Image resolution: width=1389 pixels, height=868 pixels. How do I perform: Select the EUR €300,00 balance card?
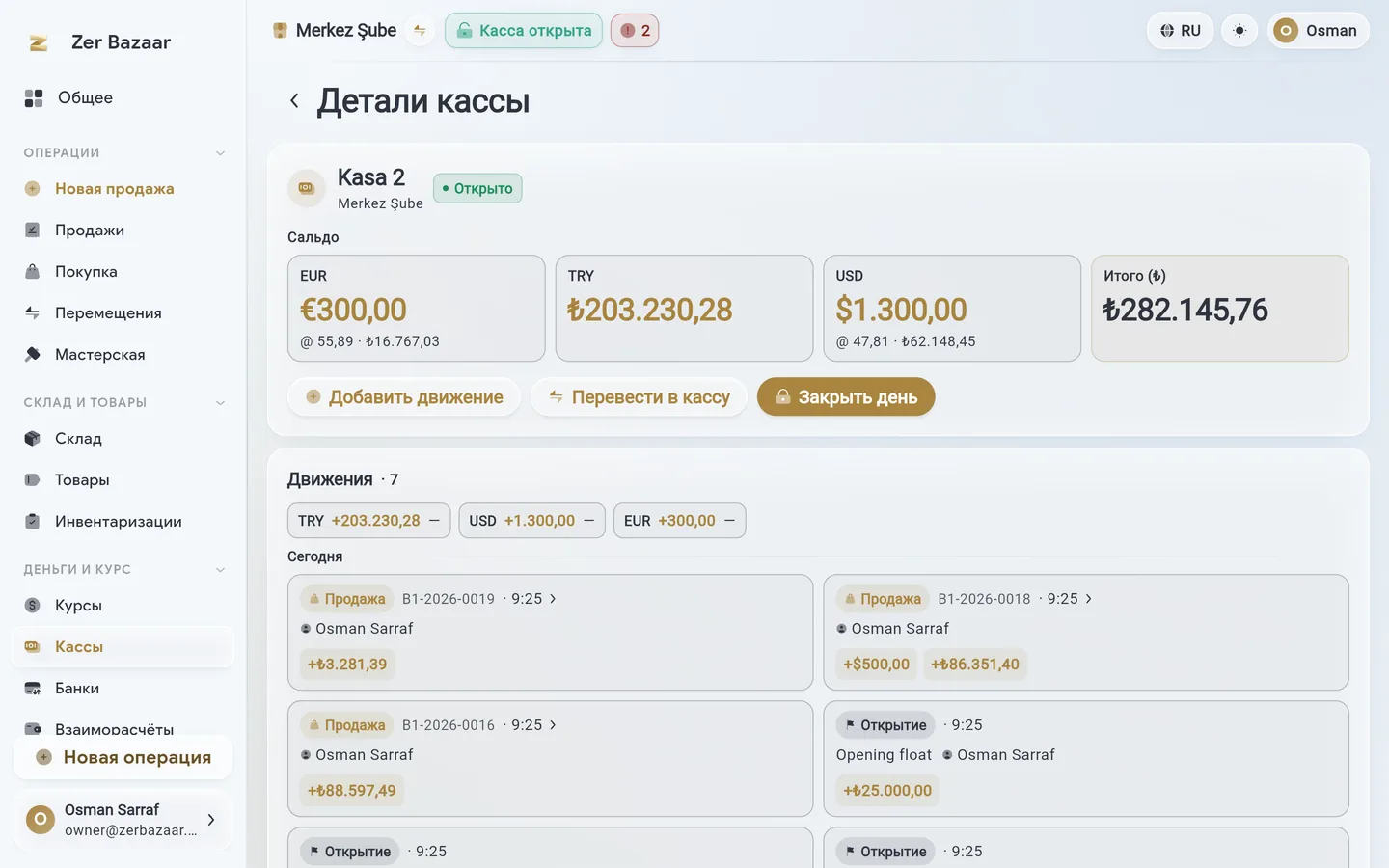coord(417,309)
